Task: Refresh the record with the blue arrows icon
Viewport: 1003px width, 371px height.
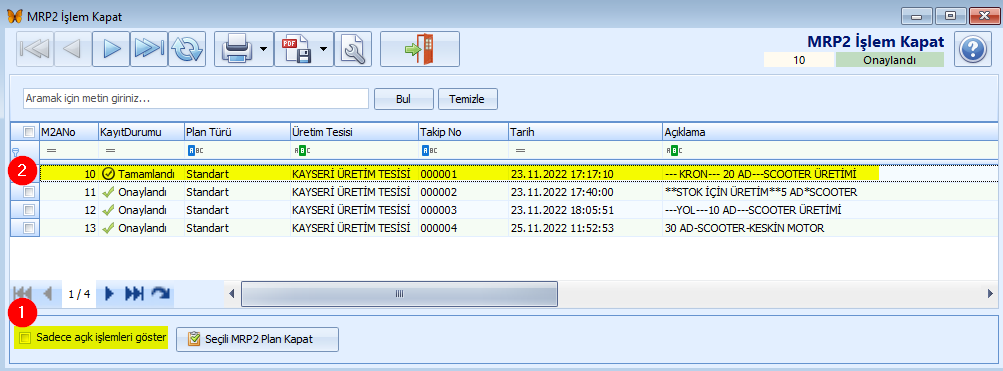Action: (187, 49)
